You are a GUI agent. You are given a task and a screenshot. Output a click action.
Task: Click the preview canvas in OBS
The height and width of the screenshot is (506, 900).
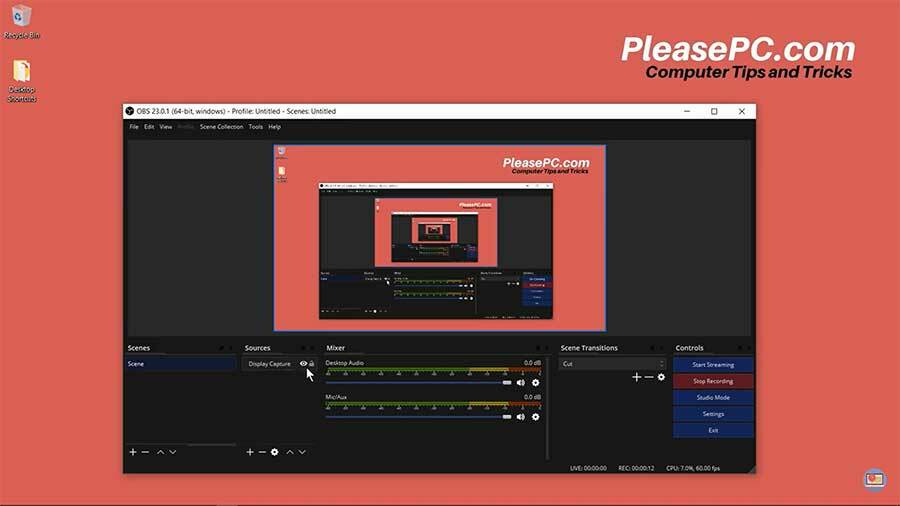(440, 238)
